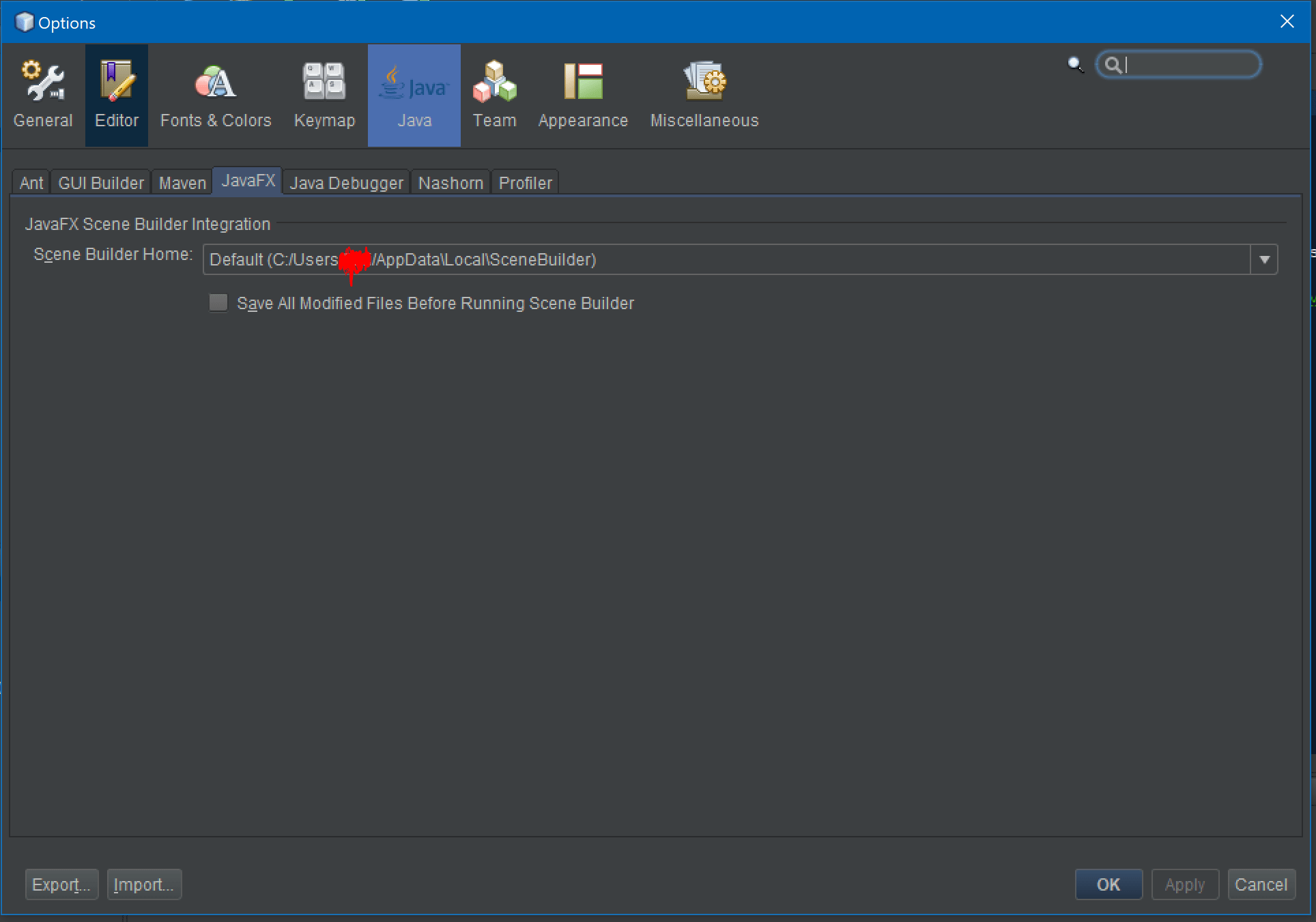The width and height of the screenshot is (1316, 922).
Task: Open the Profiler tab
Action: pos(525,183)
